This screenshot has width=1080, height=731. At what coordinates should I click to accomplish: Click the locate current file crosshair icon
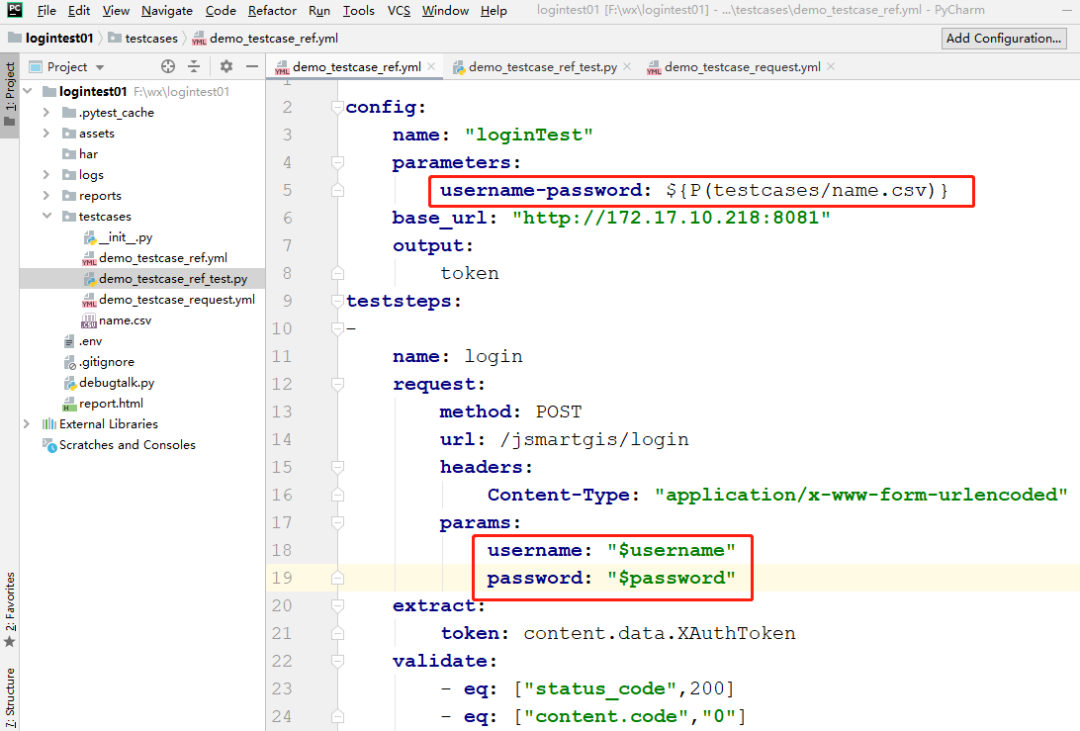coord(168,66)
